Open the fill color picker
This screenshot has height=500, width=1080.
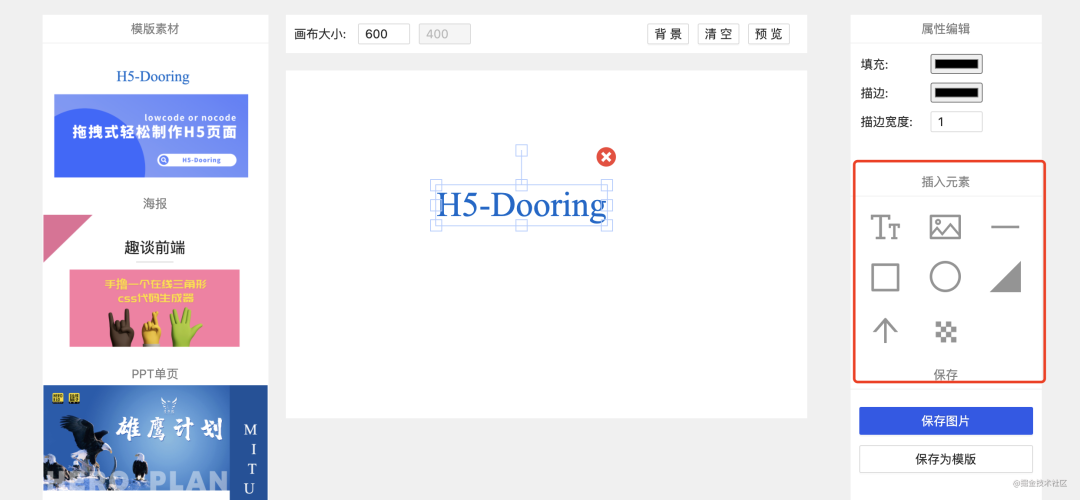[956, 64]
